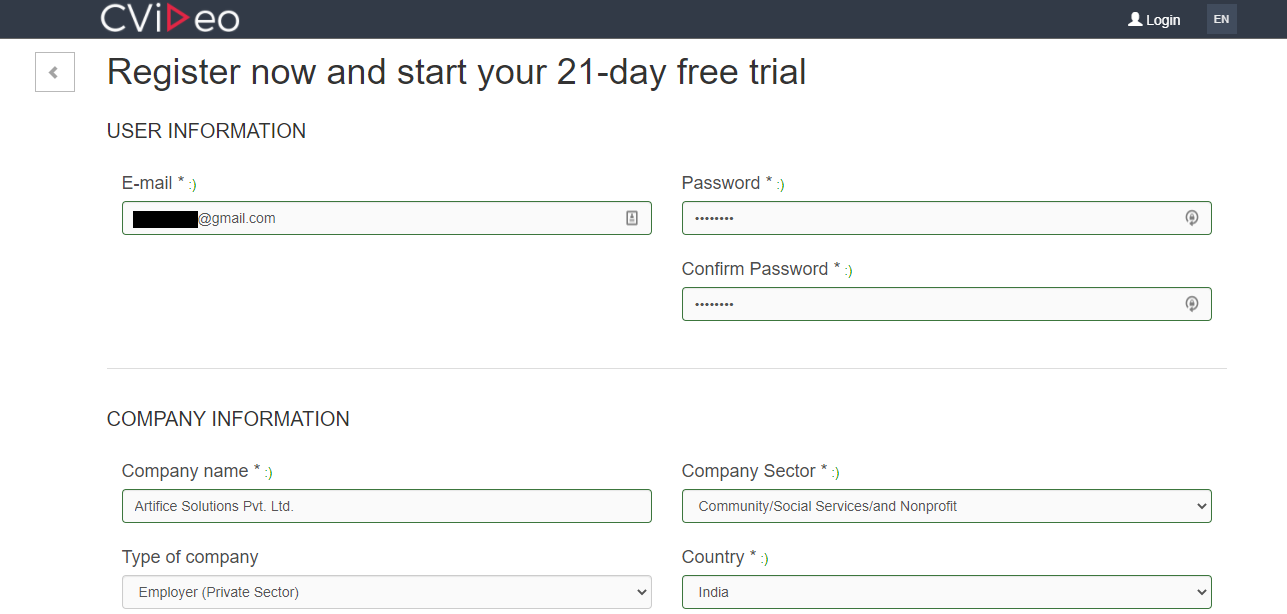Open the Company Sector dropdown
Image resolution: width=1287 pixels, height=614 pixels.
(946, 506)
